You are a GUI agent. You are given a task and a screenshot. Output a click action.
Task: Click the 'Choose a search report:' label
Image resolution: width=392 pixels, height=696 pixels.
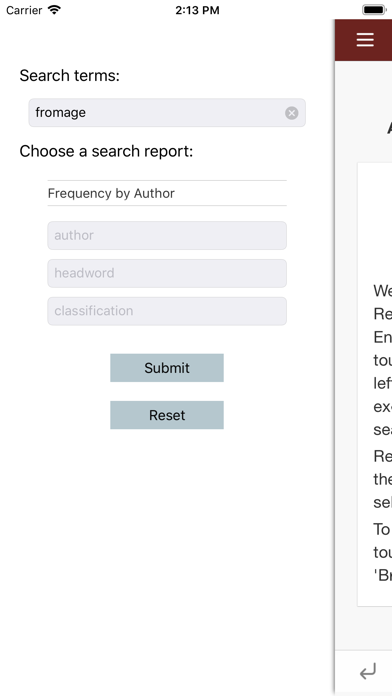point(107,151)
